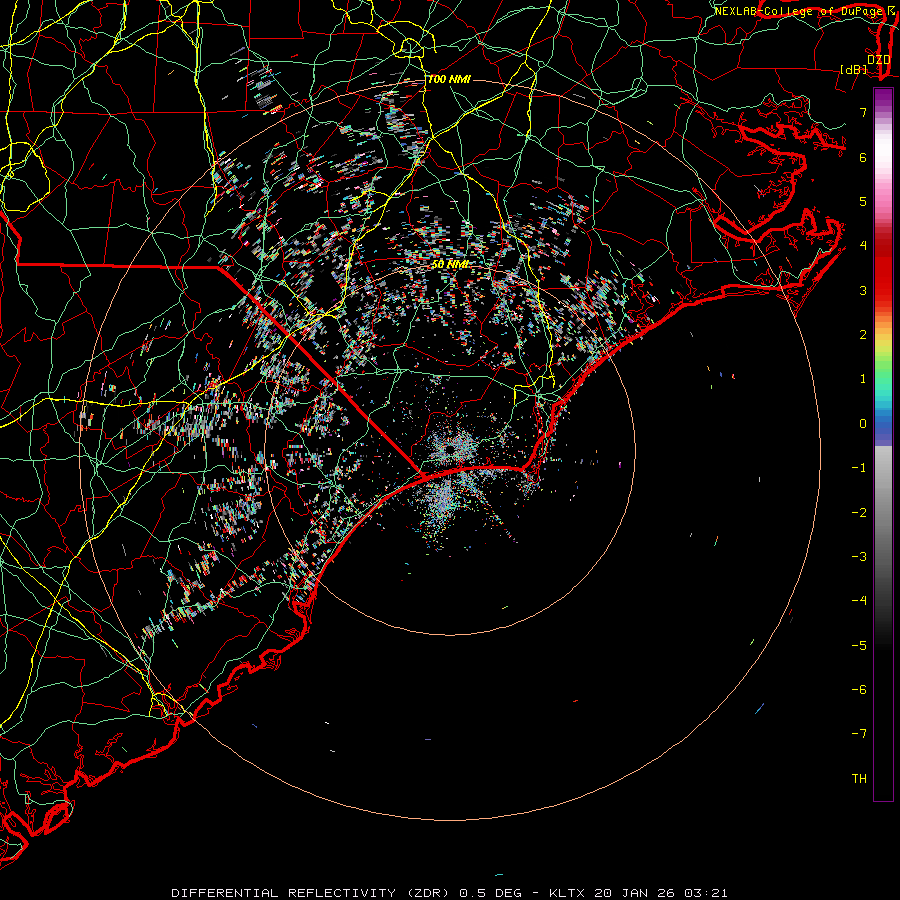Click the 4 value on color scale
The width and height of the screenshot is (900, 900).
(x=863, y=246)
